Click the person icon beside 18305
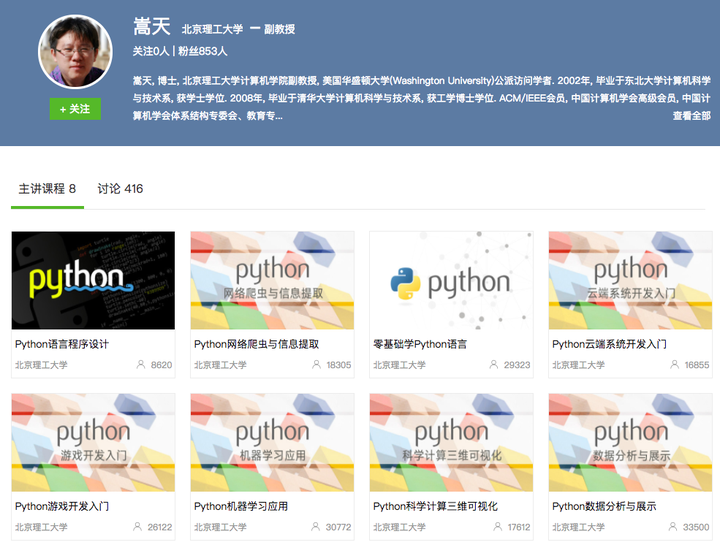Image resolution: width=720 pixels, height=553 pixels. [x=316, y=364]
